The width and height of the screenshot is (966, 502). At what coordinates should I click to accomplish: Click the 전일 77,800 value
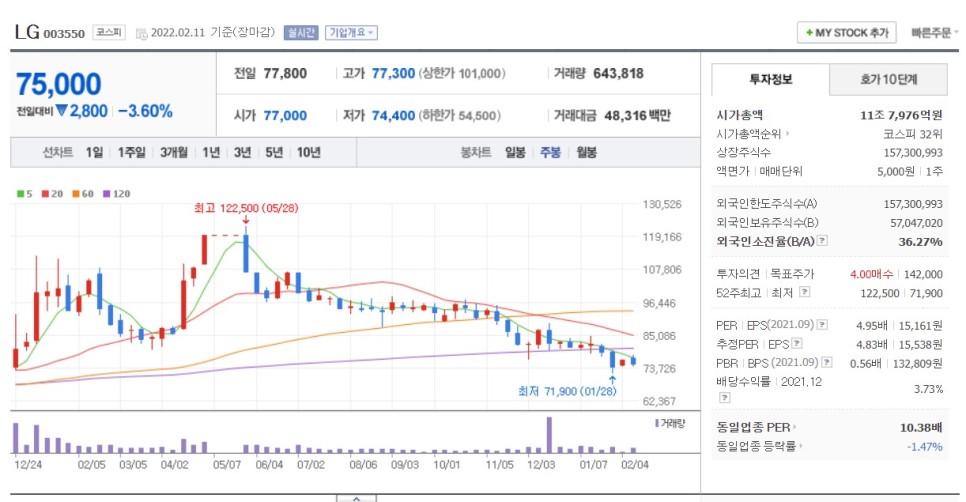click(285, 73)
